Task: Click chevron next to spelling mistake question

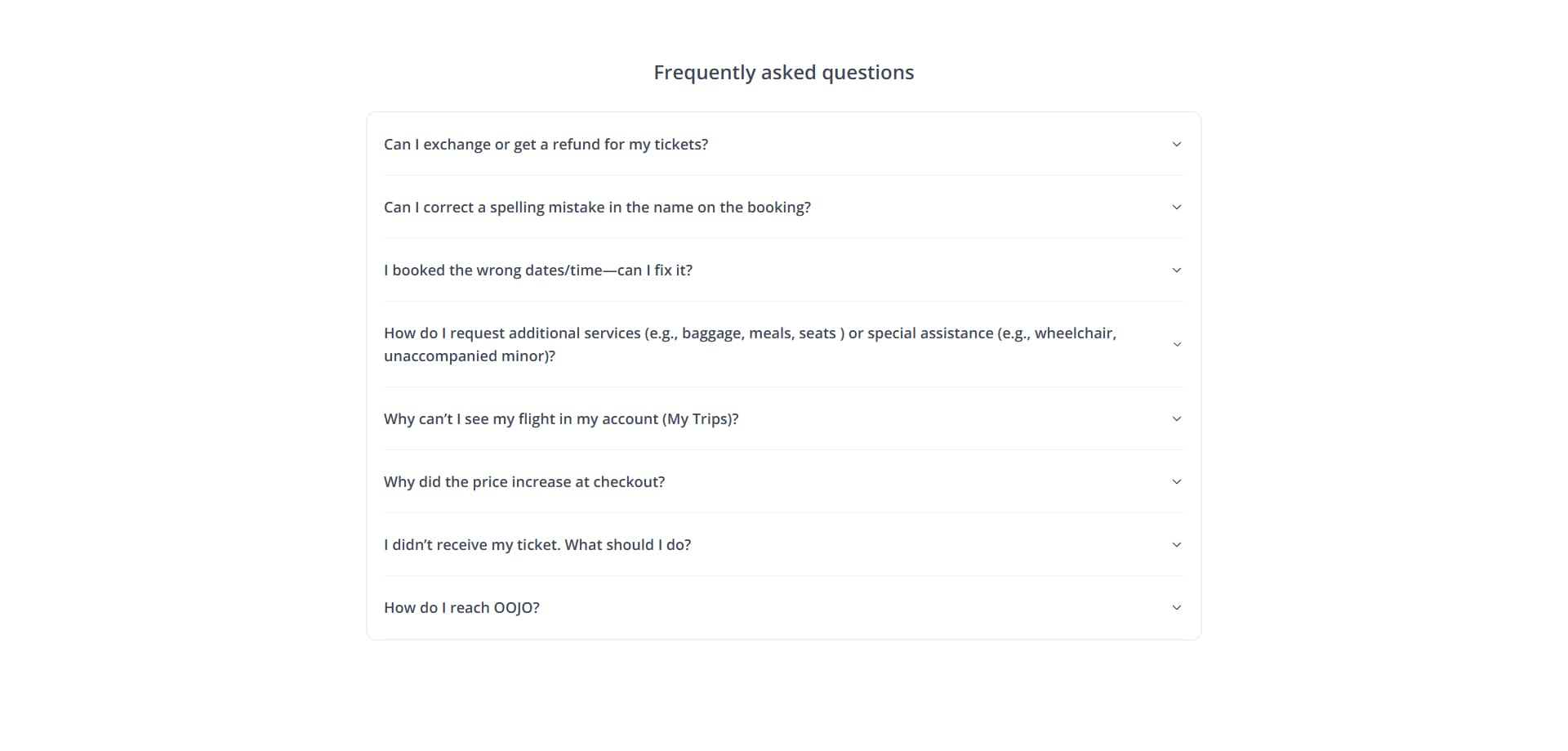Action: coord(1177,208)
